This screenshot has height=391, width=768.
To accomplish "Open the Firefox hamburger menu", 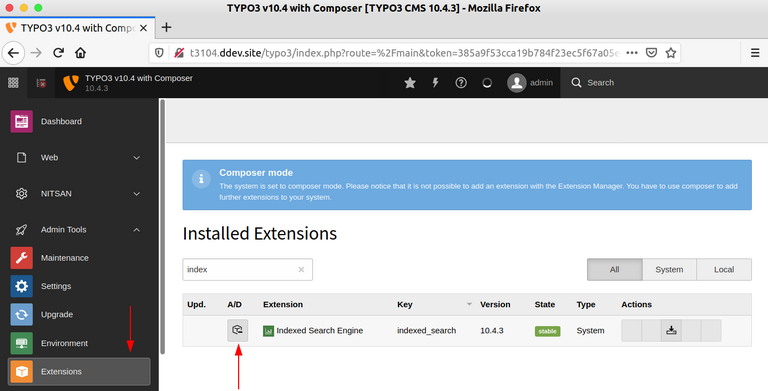I will click(755, 53).
